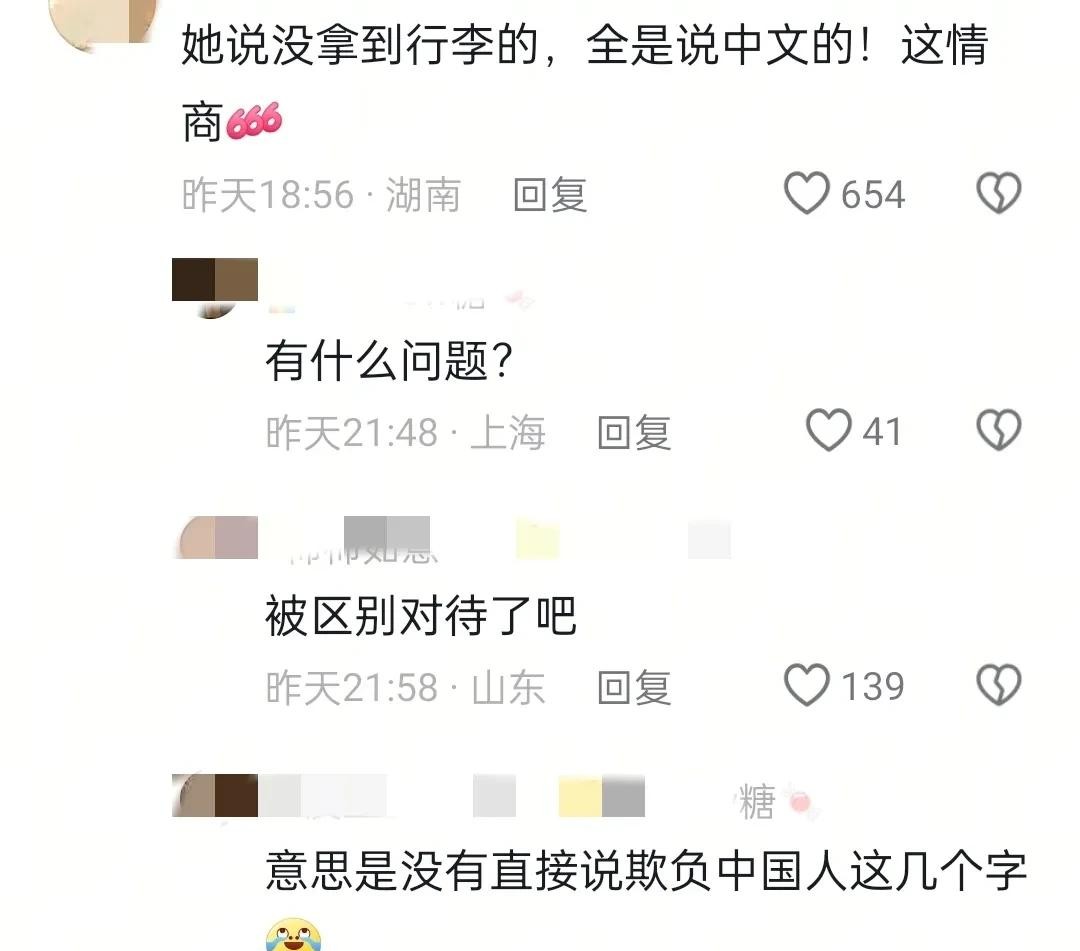The width and height of the screenshot is (1080, 951).
Task: Click the 666 sticker emoji
Action: click(254, 122)
